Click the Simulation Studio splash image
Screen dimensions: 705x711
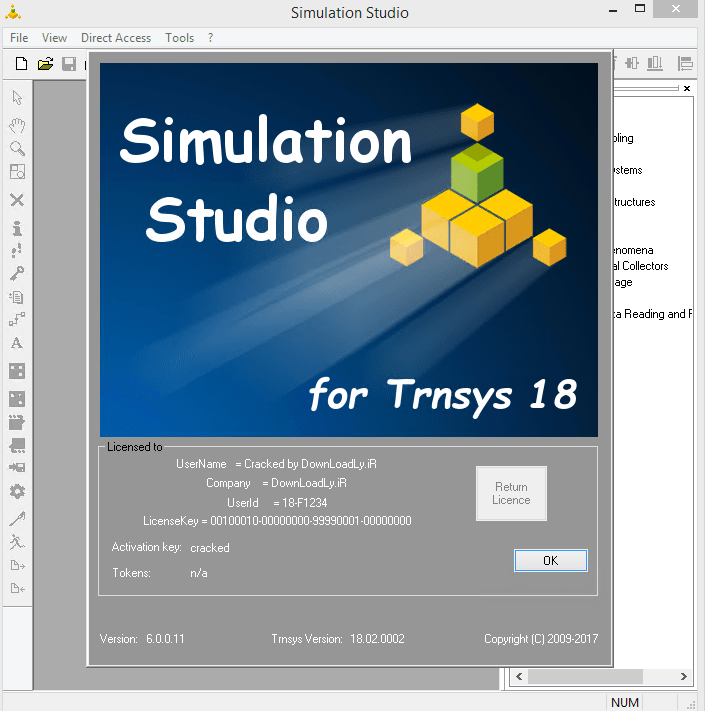click(349, 250)
